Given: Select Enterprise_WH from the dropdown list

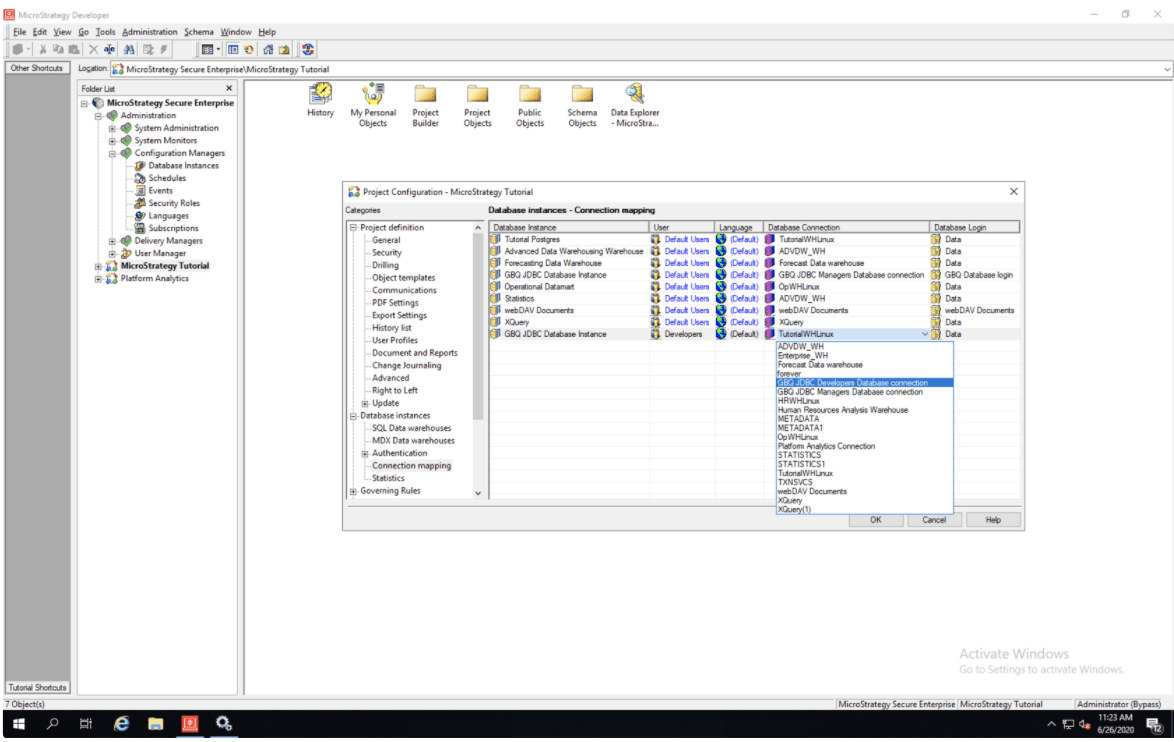Looking at the screenshot, I should coord(802,356).
